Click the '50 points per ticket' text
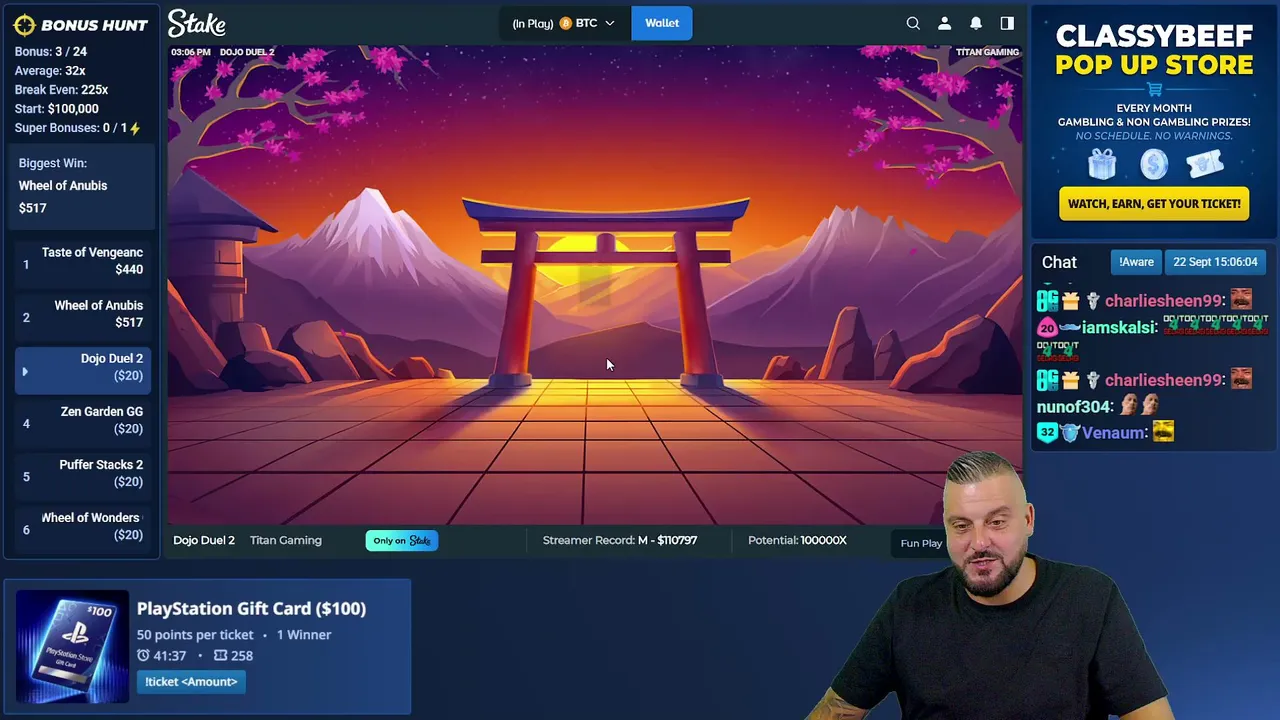Image resolution: width=1280 pixels, height=720 pixels. click(x=195, y=635)
